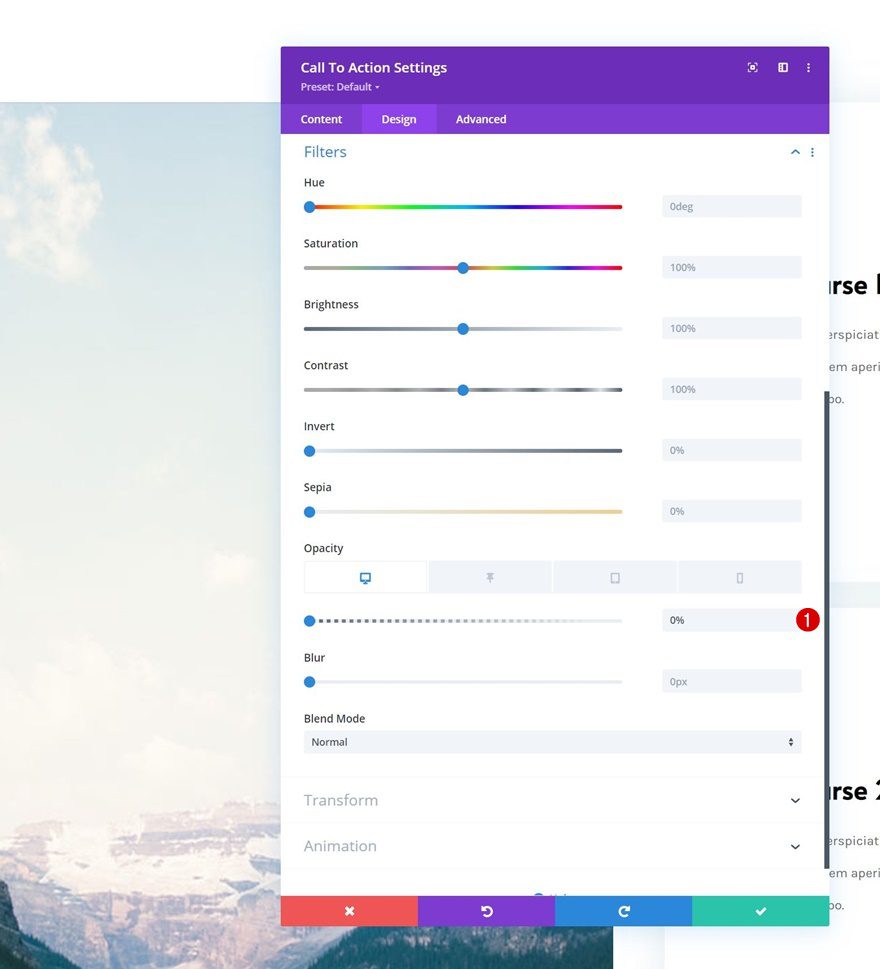Click the red discard changes X button
The image size is (880, 969).
tap(349, 911)
